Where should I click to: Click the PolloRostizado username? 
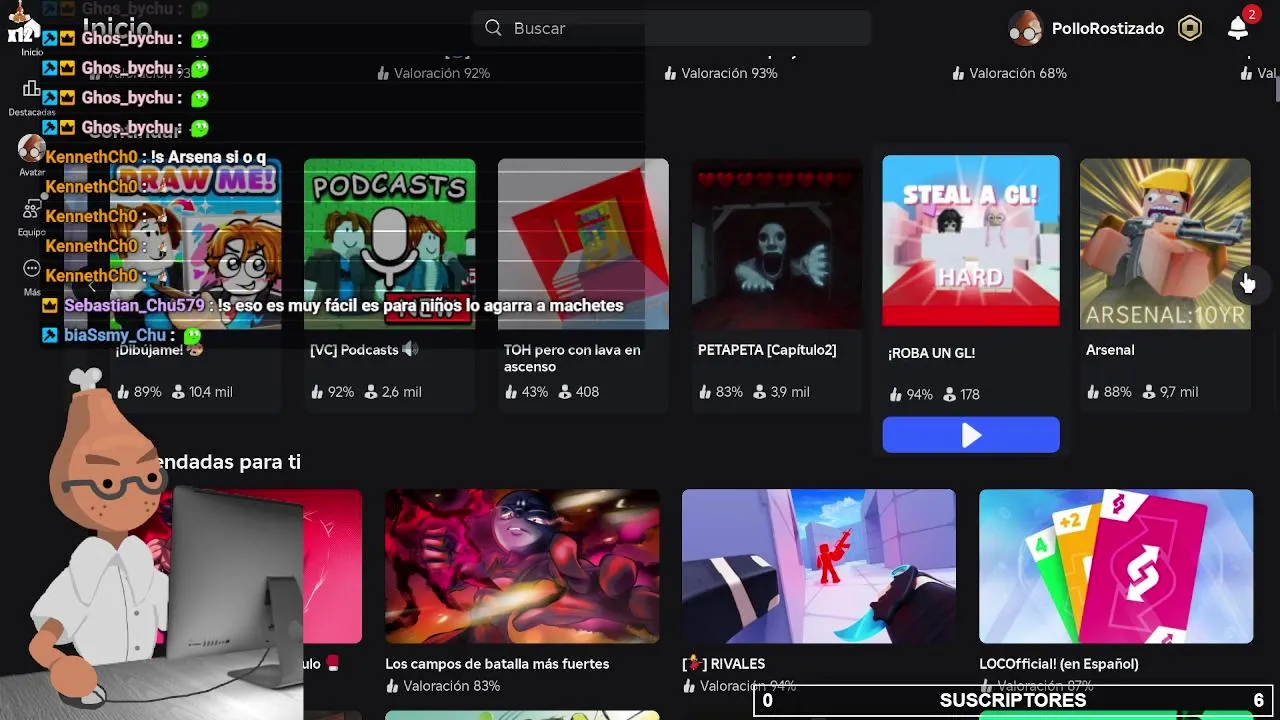click(x=1108, y=28)
